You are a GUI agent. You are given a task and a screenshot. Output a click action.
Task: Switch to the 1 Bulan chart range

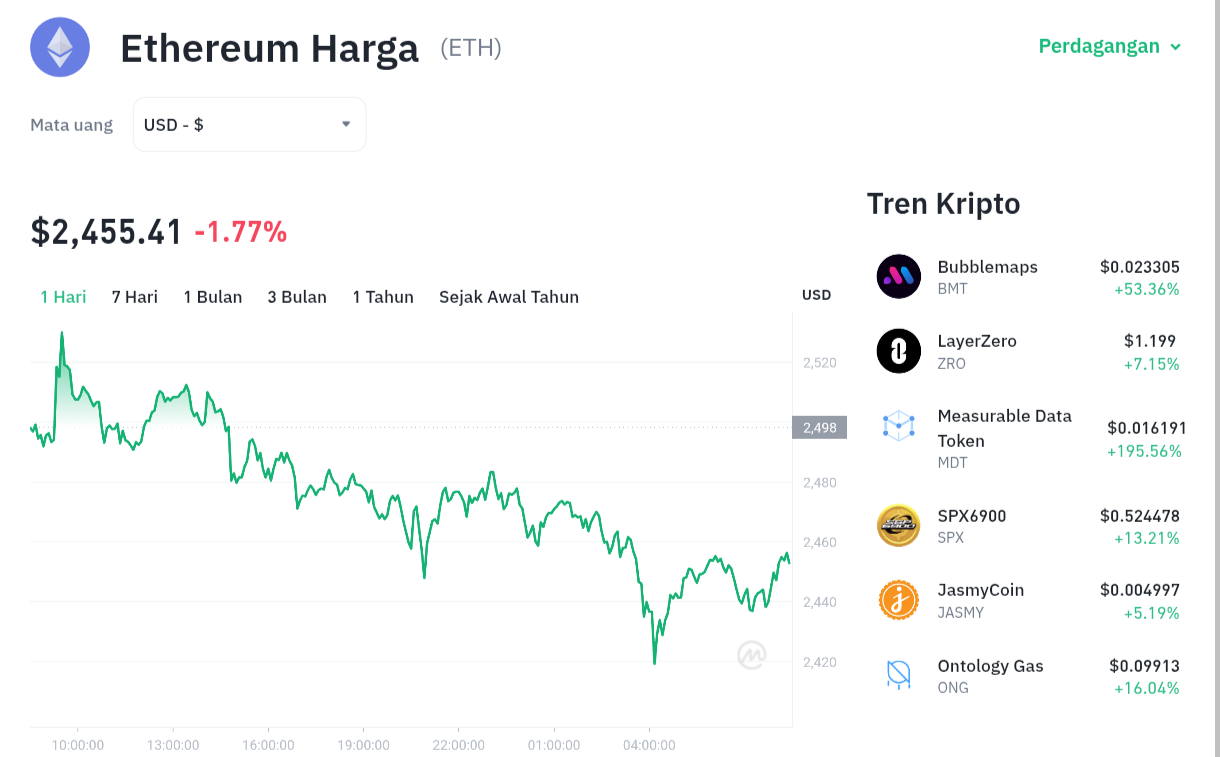tap(213, 297)
